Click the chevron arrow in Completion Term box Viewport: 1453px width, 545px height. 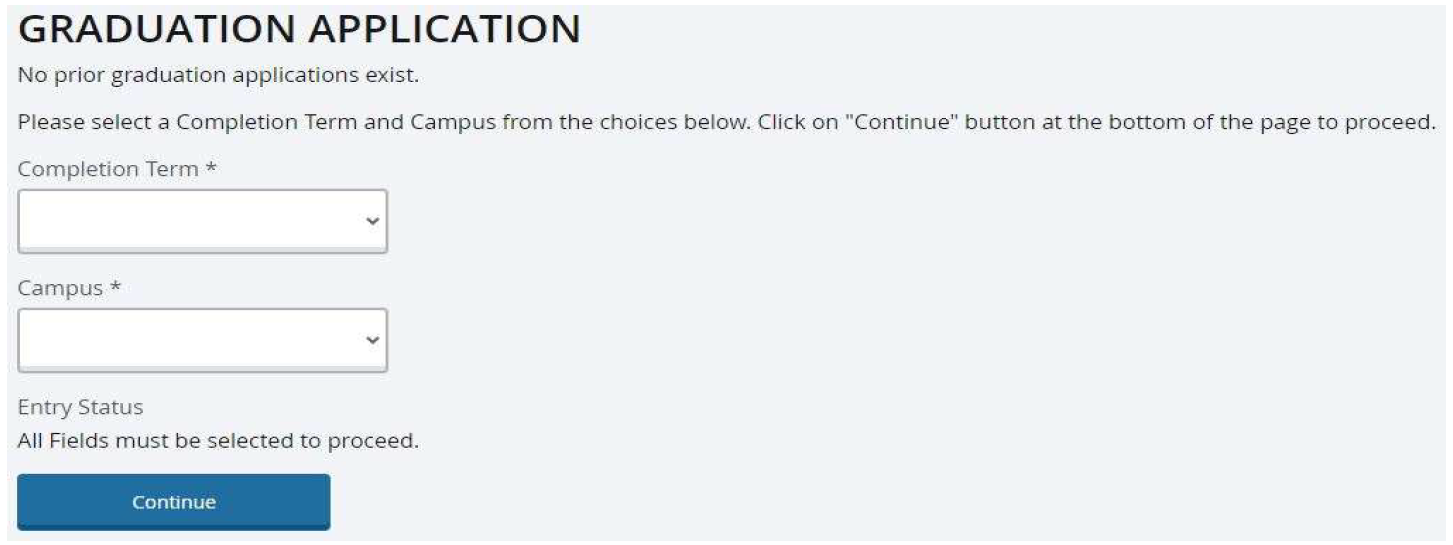point(372,221)
